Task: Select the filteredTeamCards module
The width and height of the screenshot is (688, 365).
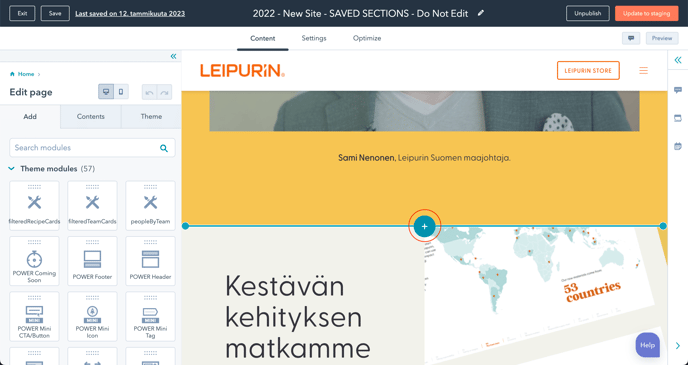Action: coord(92,206)
